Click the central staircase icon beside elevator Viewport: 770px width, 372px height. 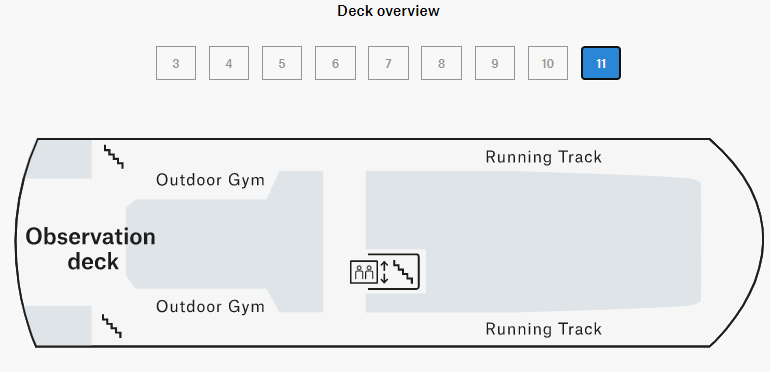(x=404, y=272)
